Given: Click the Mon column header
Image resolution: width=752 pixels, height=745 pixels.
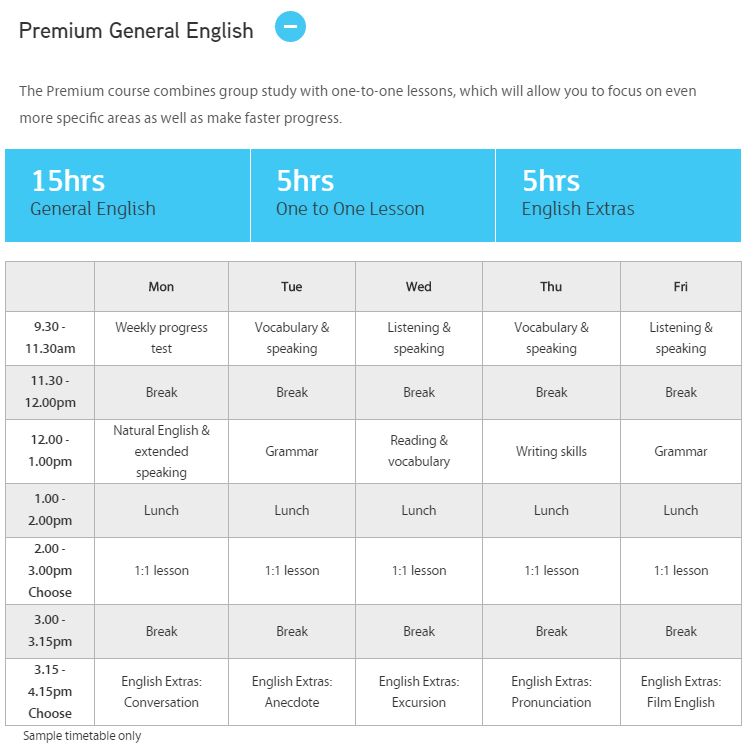Looking at the screenshot, I should (x=161, y=287).
